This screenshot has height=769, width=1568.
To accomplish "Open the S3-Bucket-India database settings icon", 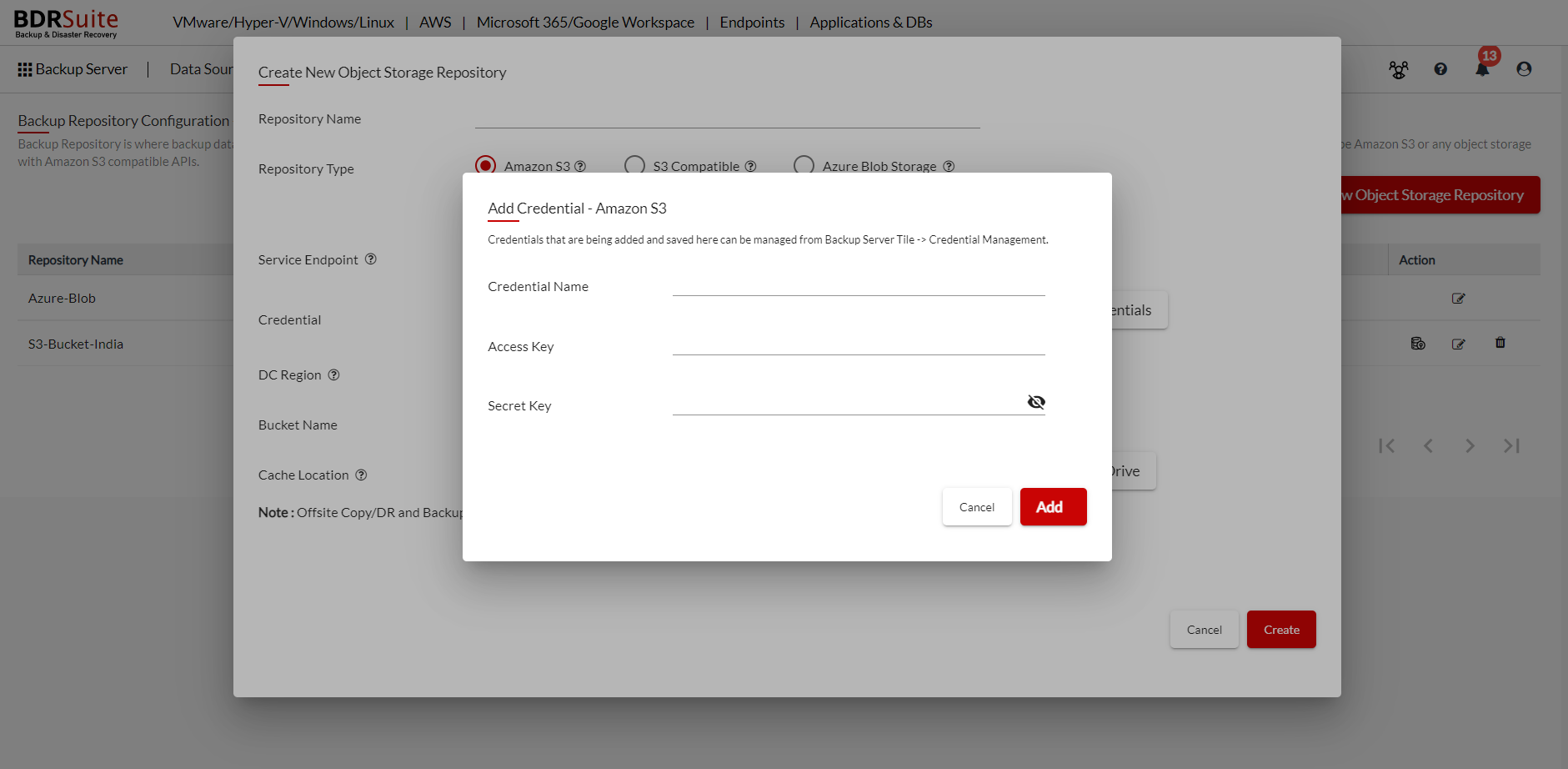I will pos(1418,344).
